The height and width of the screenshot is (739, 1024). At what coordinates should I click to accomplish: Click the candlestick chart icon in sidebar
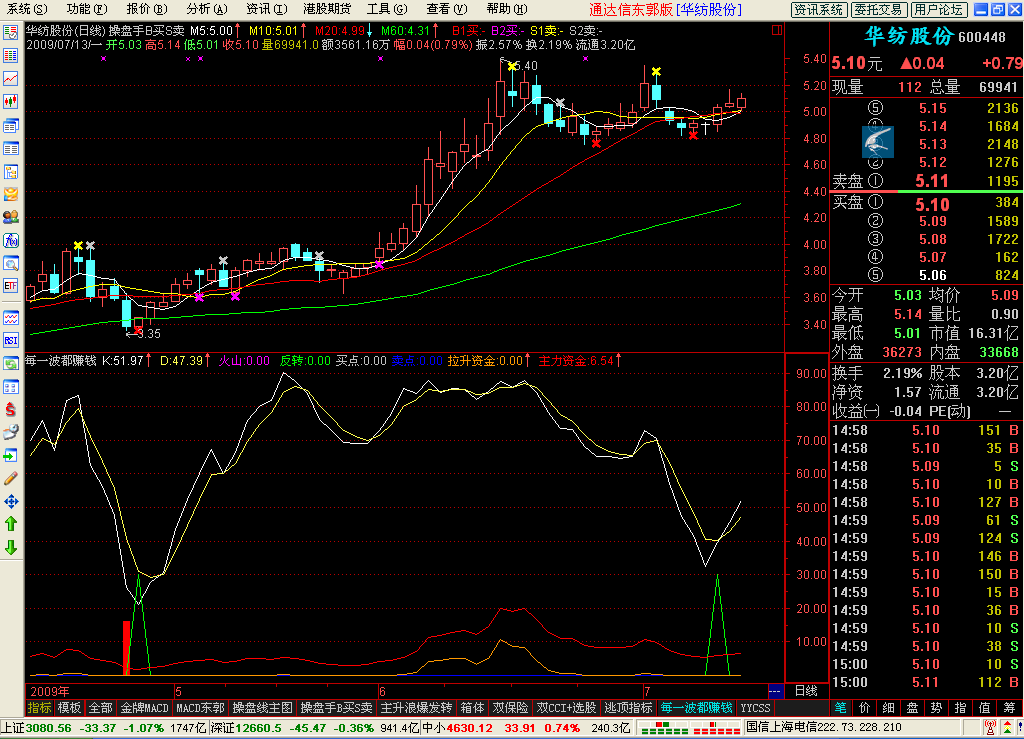point(10,101)
